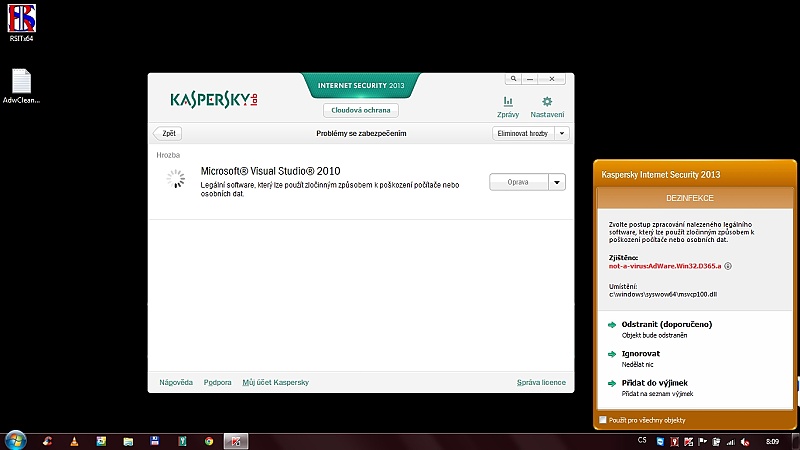800x450 pixels.
Task: Expand the Oprava dropdown arrow
Action: click(x=557, y=182)
